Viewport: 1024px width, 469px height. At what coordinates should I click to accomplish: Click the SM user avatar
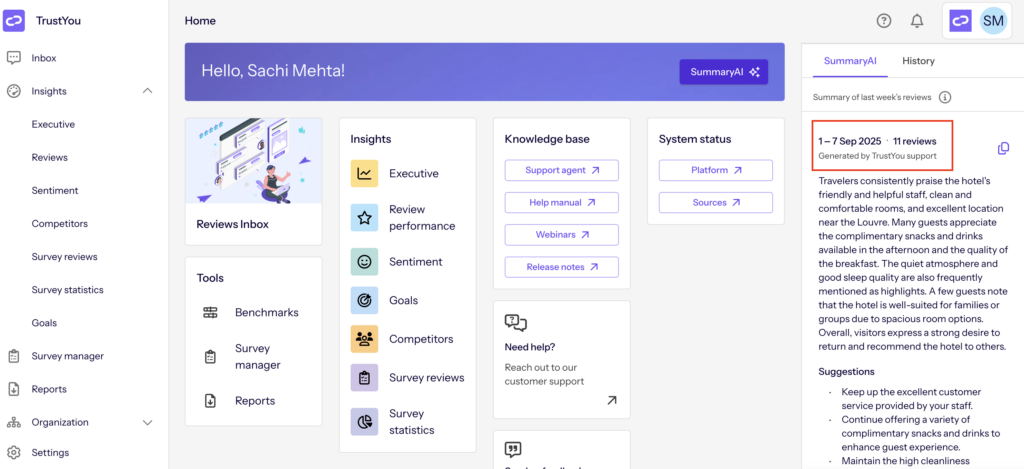(x=993, y=21)
